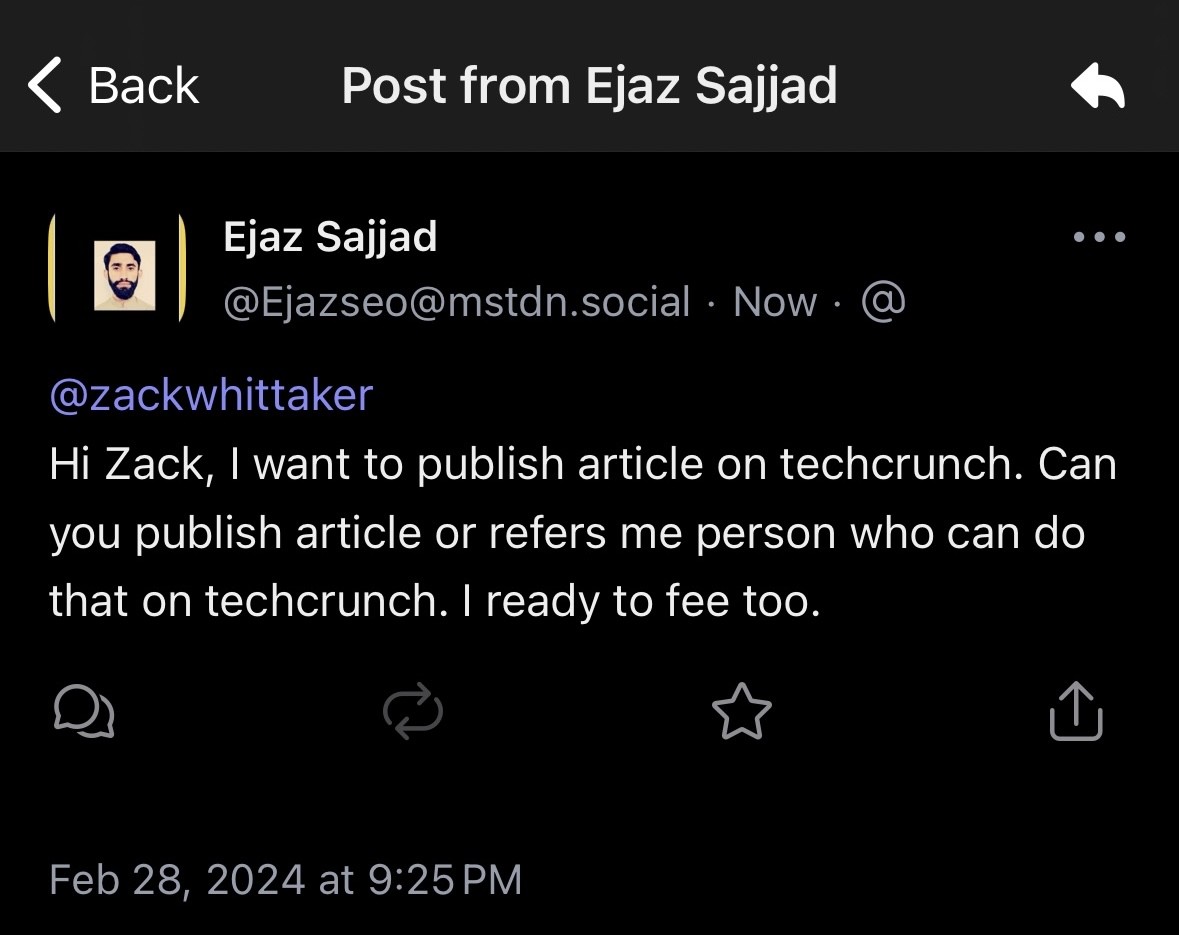The width and height of the screenshot is (1179, 935).
Task: Boost the post with the arrows icon
Action: [412, 712]
